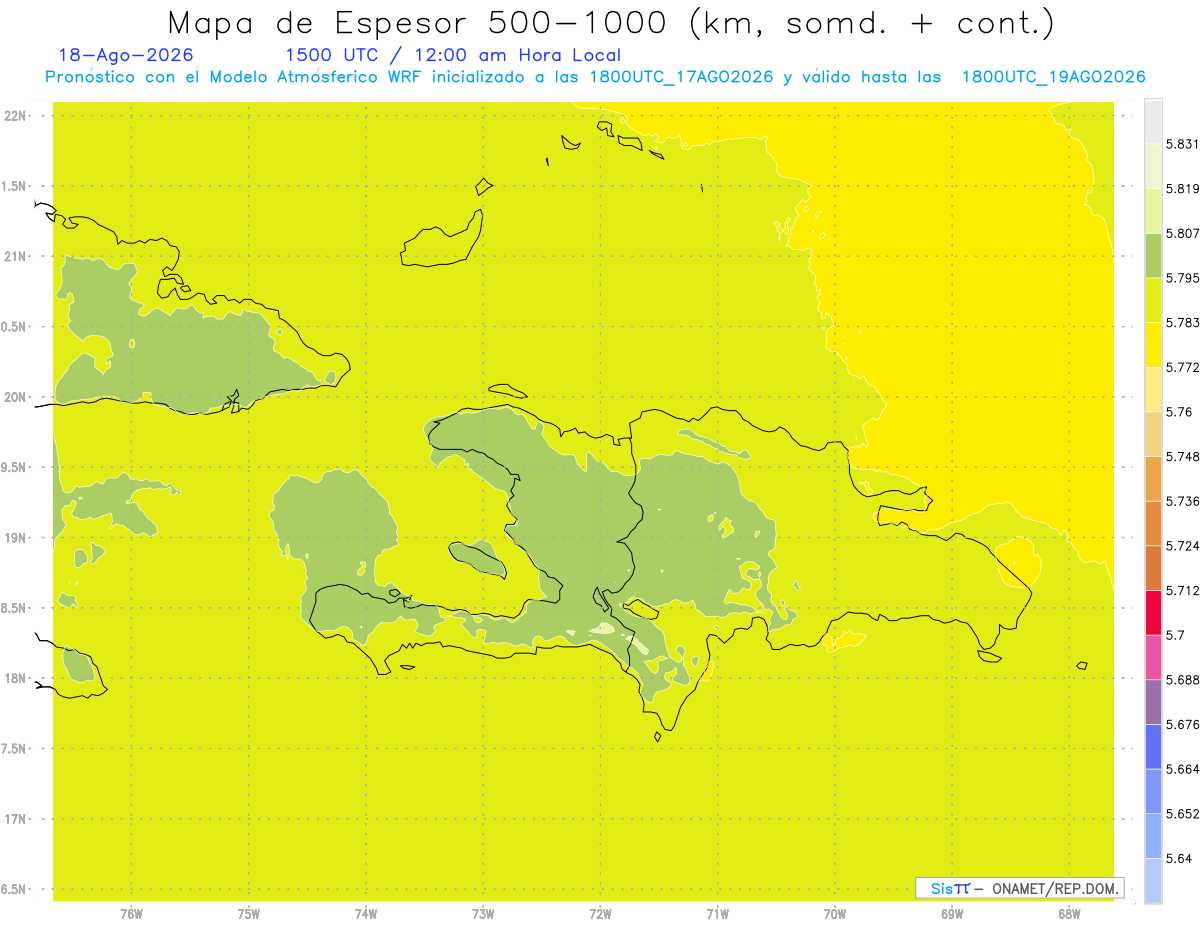Screen dimensions: 1200x927
Task: Pick the light orange legend swatch between 5.736 and 5.748
Action: (1153, 479)
